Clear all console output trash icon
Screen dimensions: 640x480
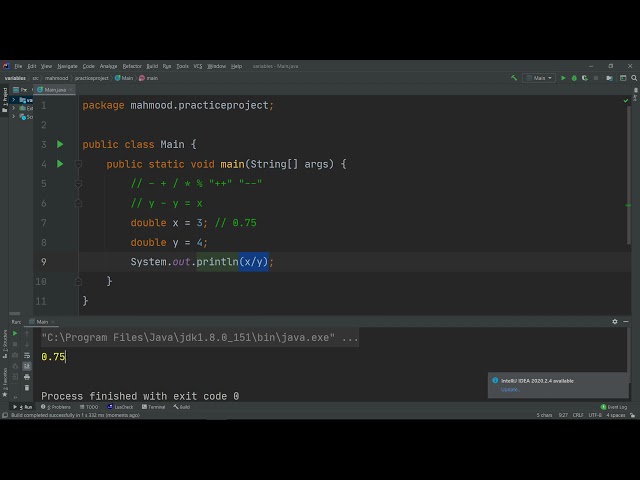(x=27, y=387)
